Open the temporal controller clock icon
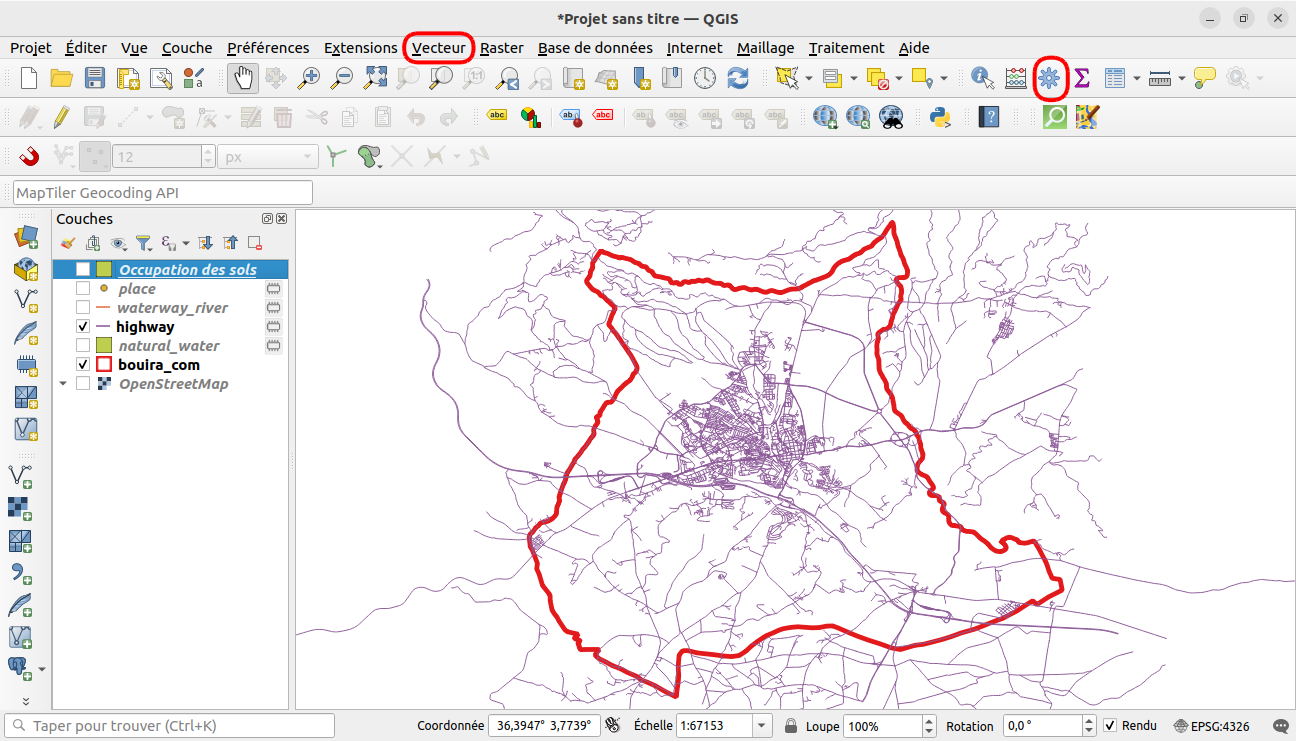Image resolution: width=1296 pixels, height=741 pixels. pos(705,78)
